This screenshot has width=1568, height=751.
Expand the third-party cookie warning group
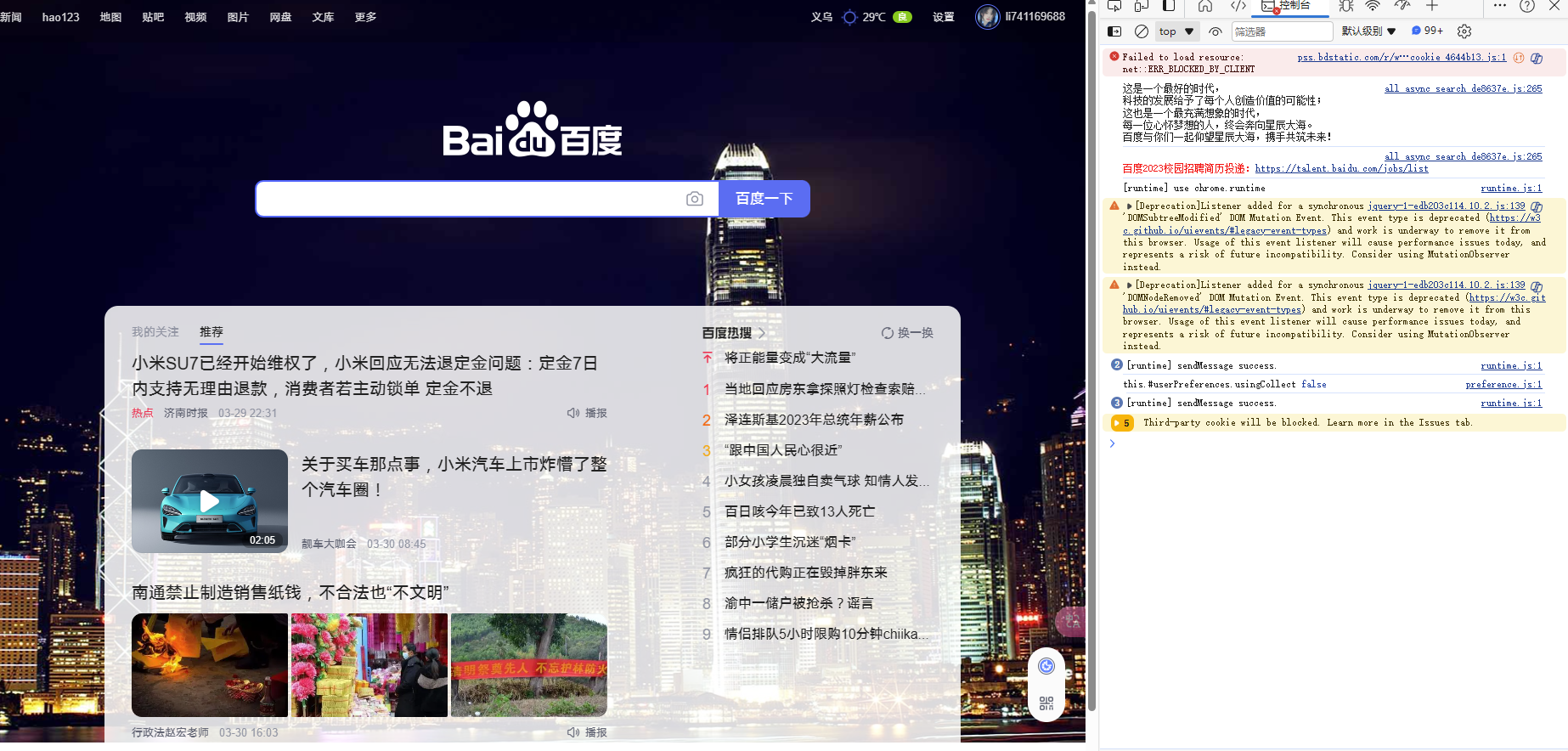point(1121,423)
